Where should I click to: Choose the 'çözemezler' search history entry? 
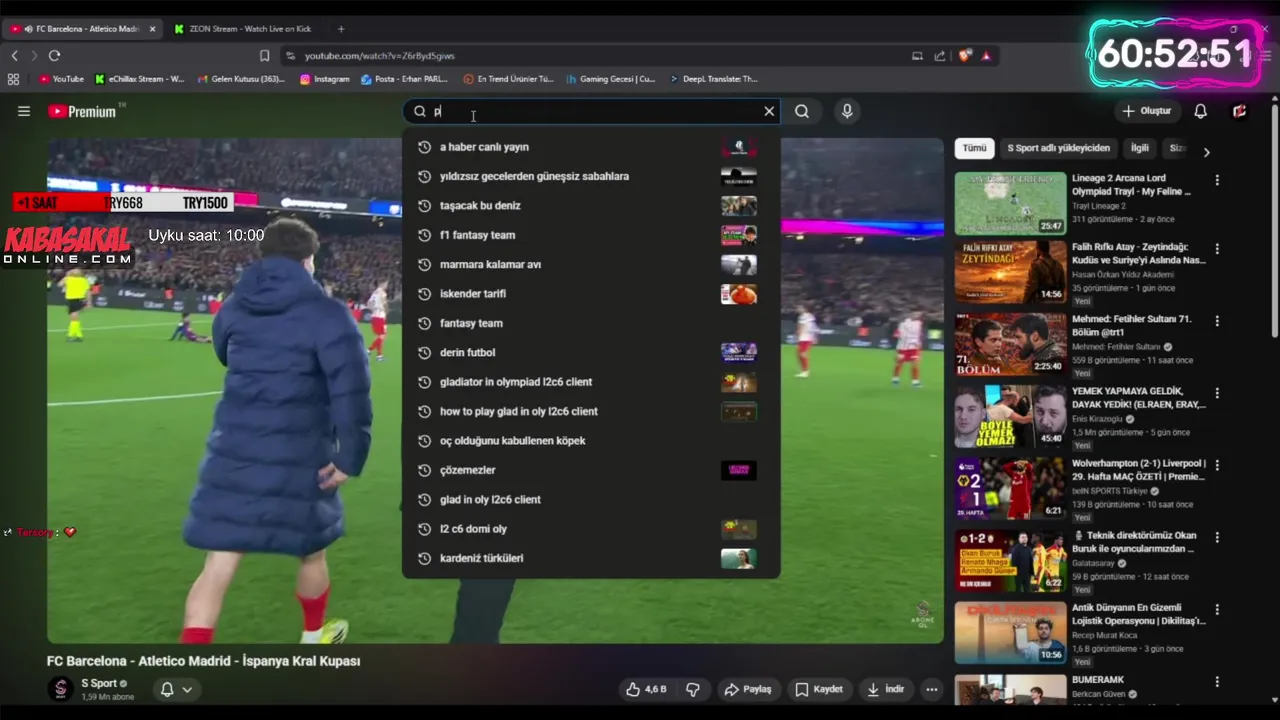click(590, 470)
